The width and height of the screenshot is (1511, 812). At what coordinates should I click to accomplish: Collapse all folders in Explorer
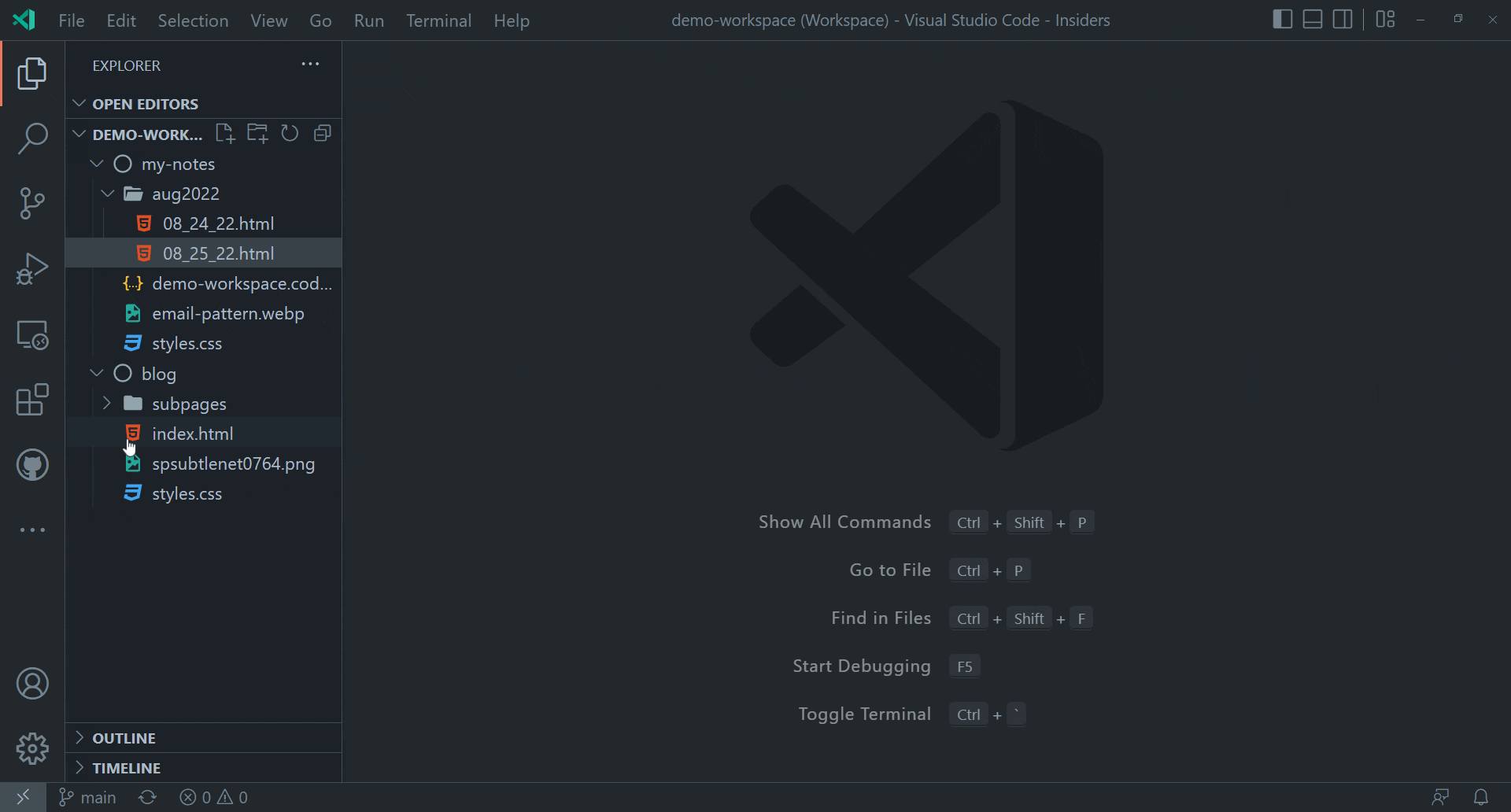click(x=322, y=134)
